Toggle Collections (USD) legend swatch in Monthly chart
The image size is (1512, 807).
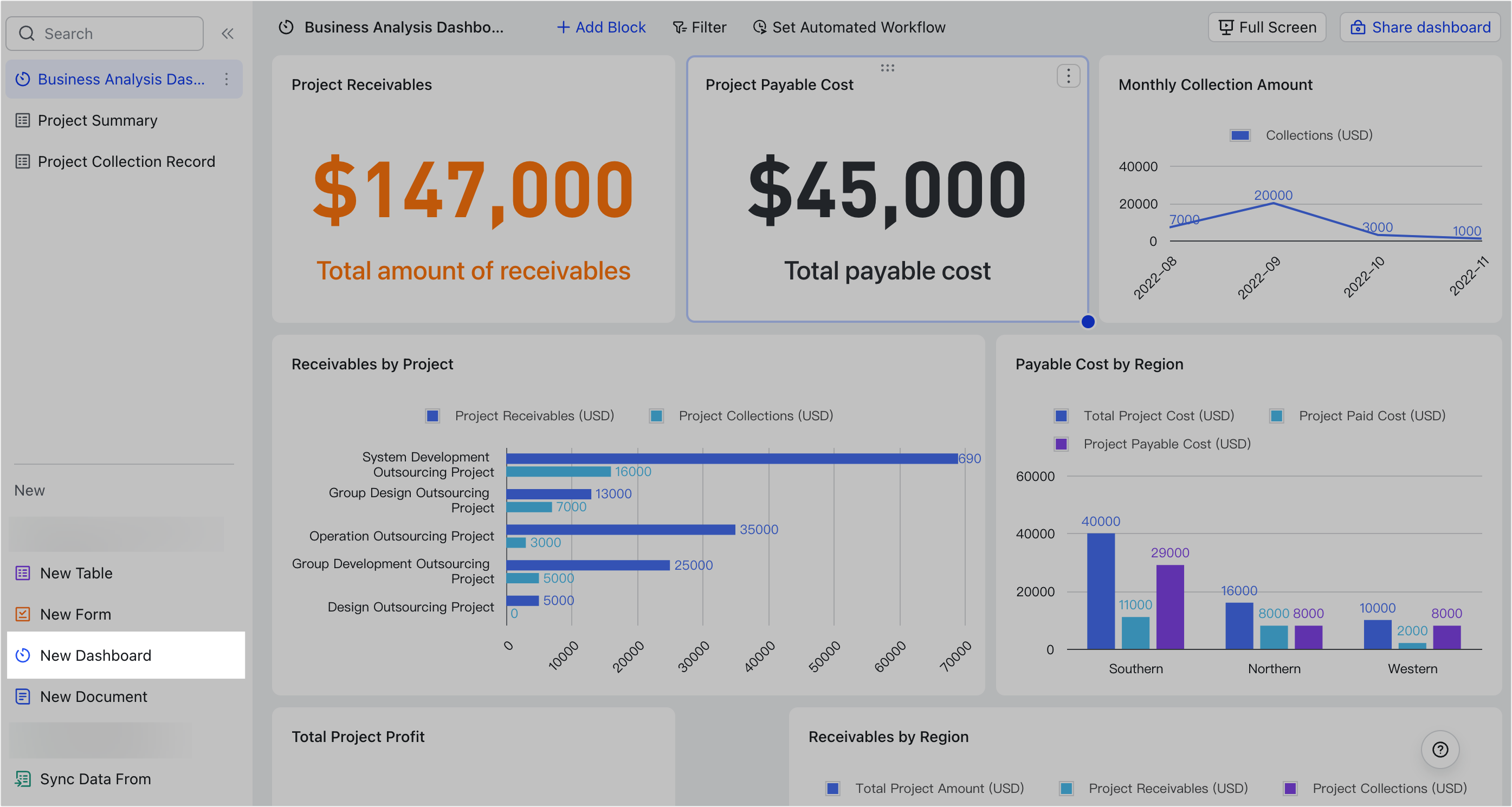pos(1239,135)
